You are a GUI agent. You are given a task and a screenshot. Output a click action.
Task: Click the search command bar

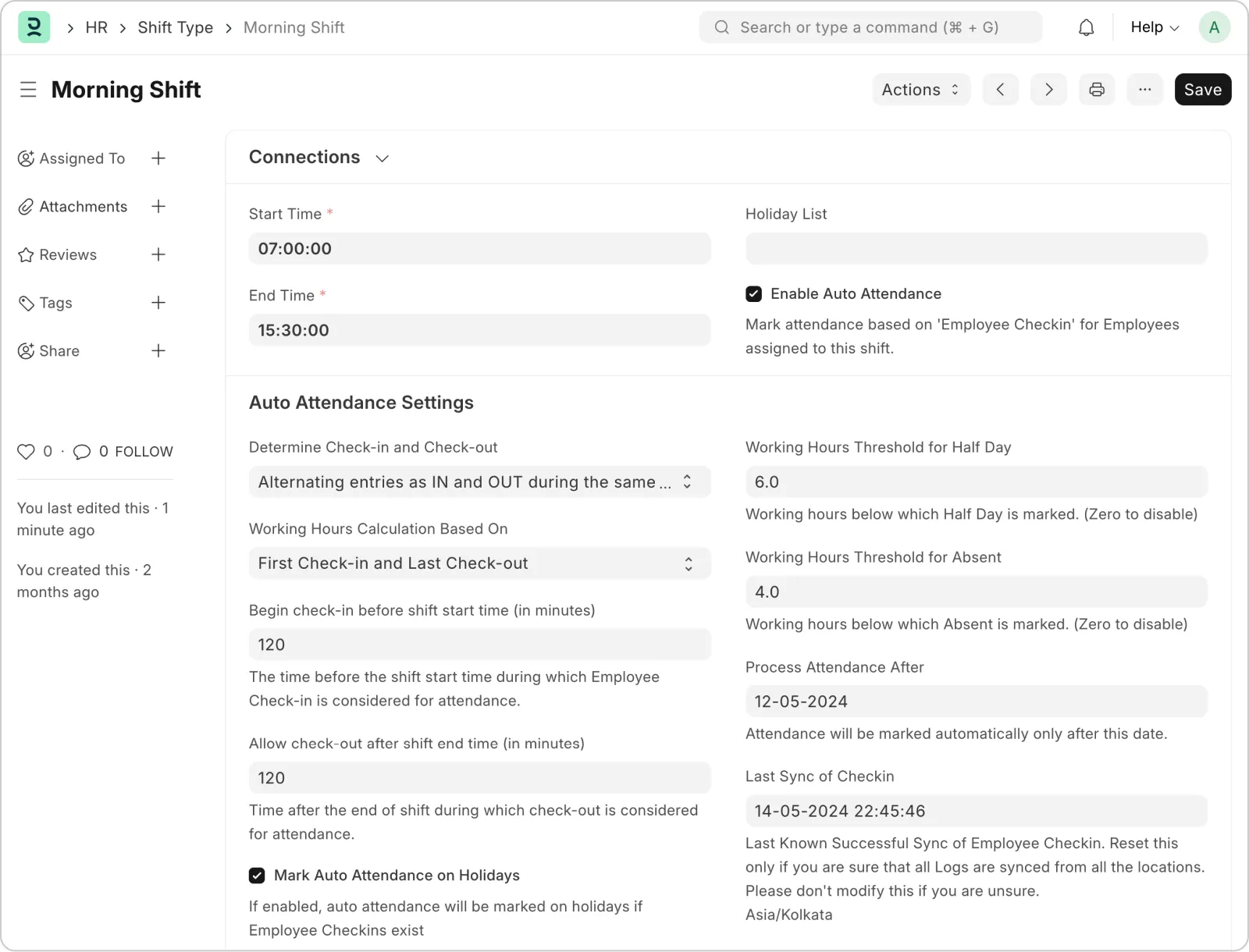[x=870, y=27]
